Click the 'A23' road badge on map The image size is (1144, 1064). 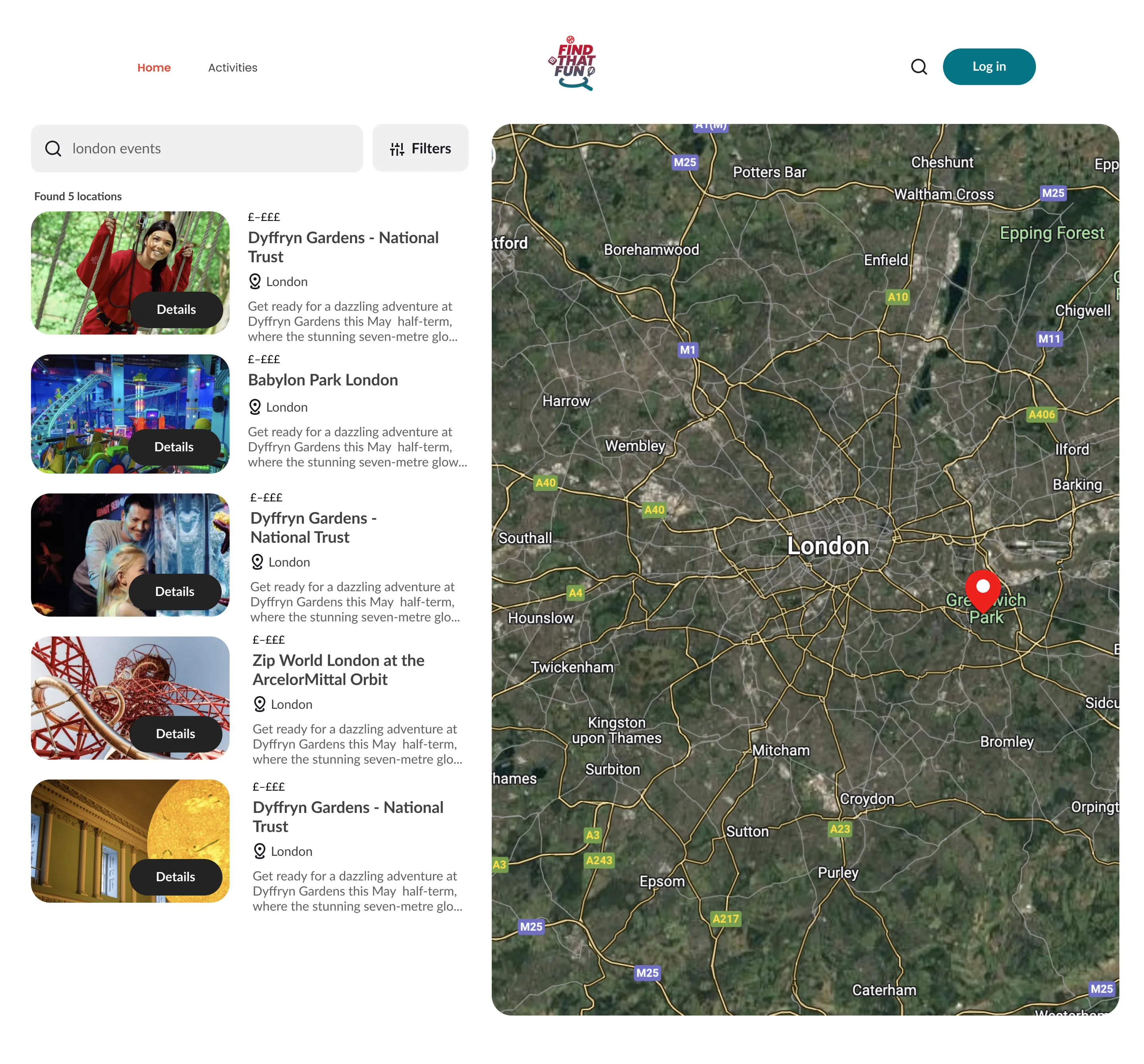840,829
